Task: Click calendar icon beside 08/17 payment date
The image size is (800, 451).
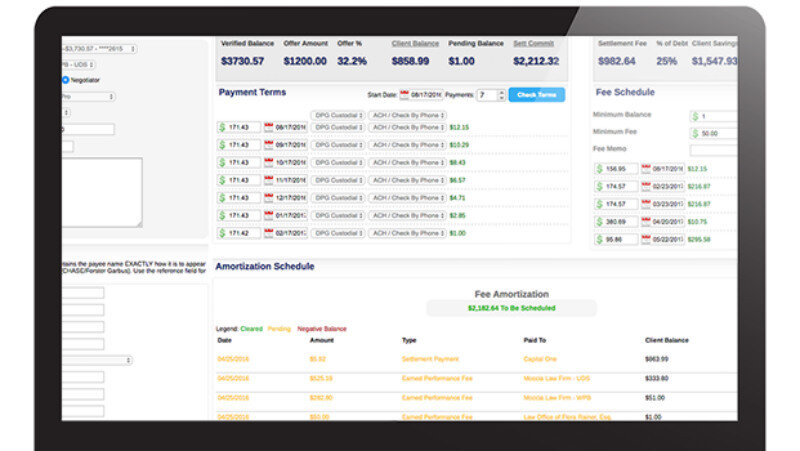Action: point(269,128)
